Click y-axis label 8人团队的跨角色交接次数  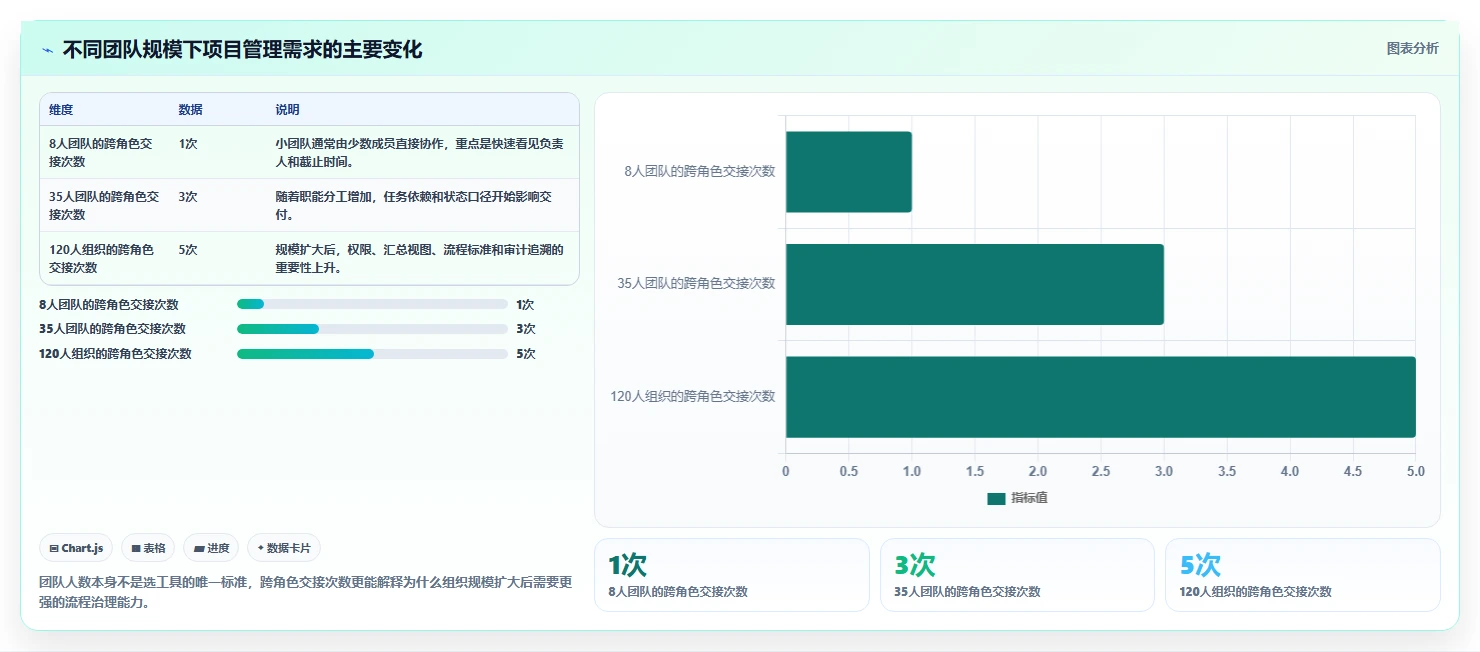[x=699, y=171]
